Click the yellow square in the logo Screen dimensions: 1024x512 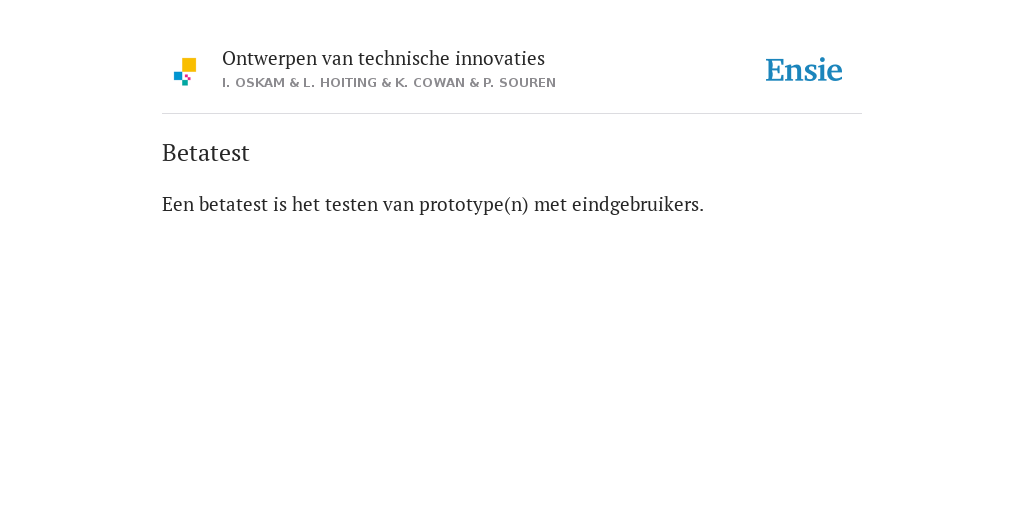pyautogui.click(x=189, y=65)
